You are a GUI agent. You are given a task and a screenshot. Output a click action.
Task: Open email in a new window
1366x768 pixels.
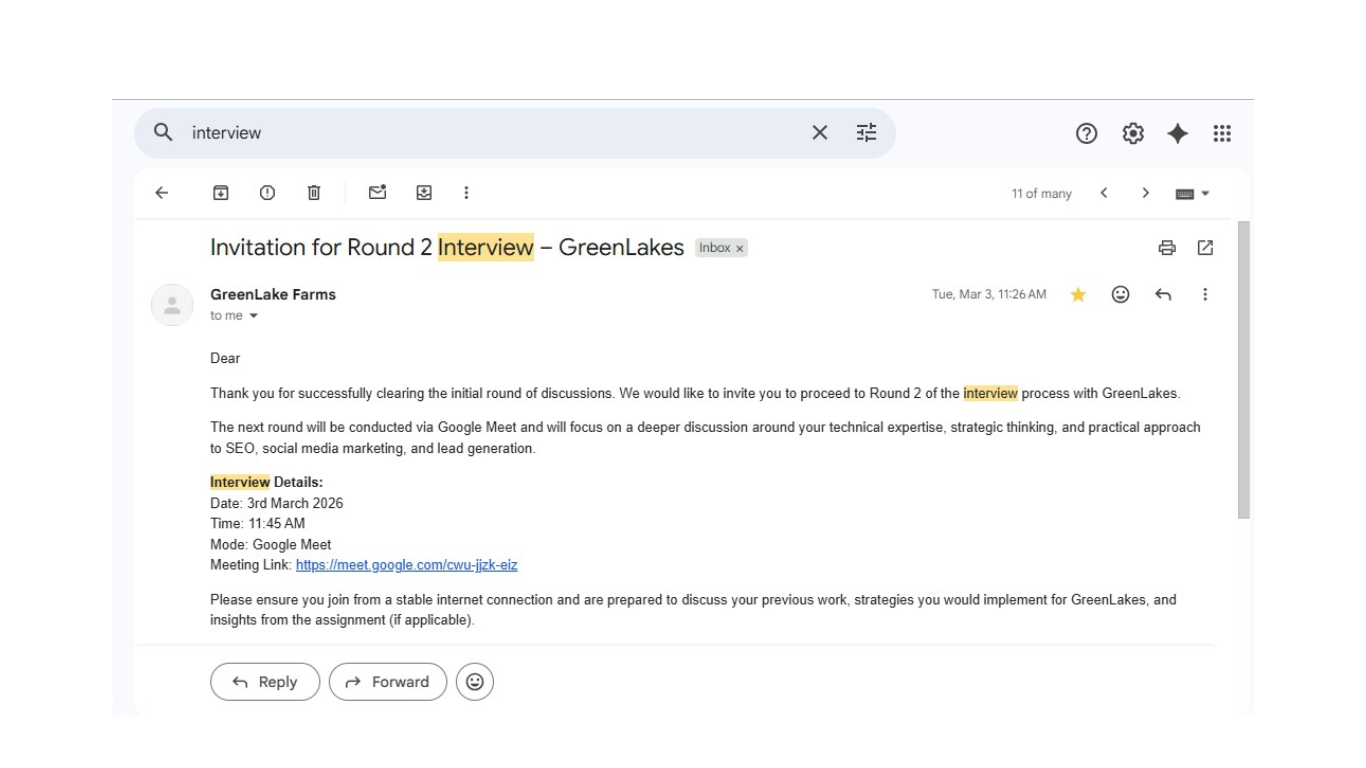coord(1205,248)
